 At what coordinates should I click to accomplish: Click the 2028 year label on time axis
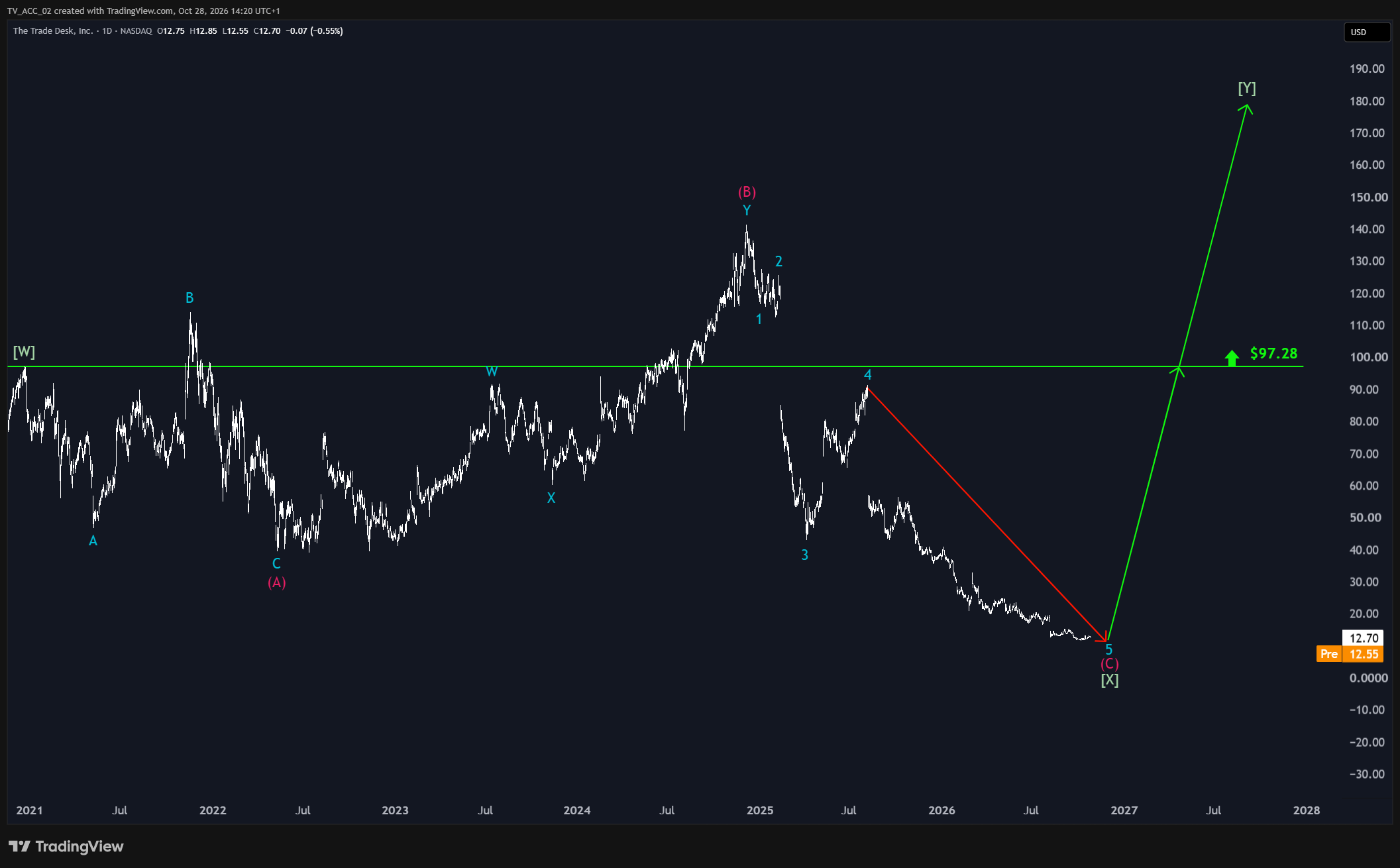pyautogui.click(x=1306, y=810)
